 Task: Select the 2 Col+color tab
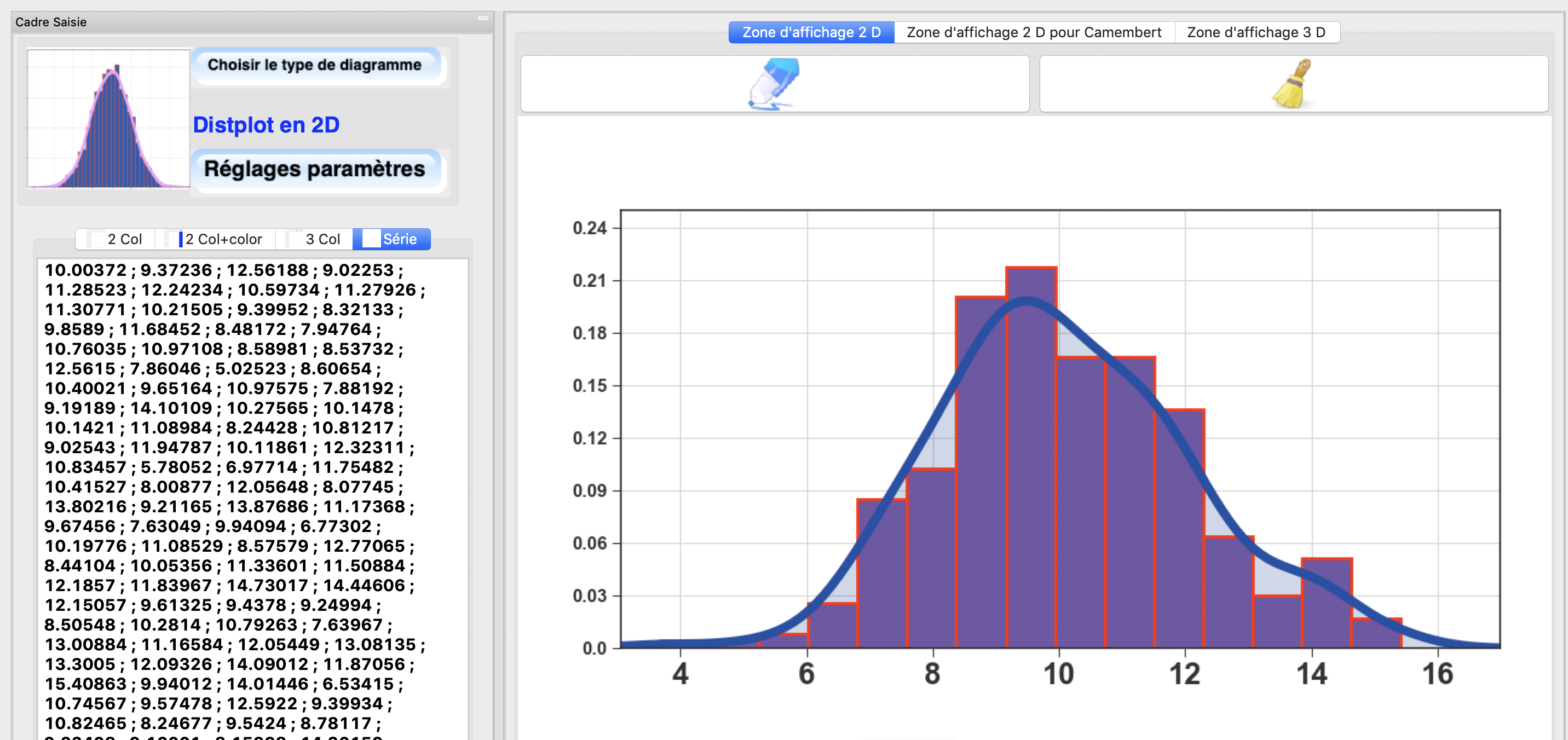coord(216,239)
